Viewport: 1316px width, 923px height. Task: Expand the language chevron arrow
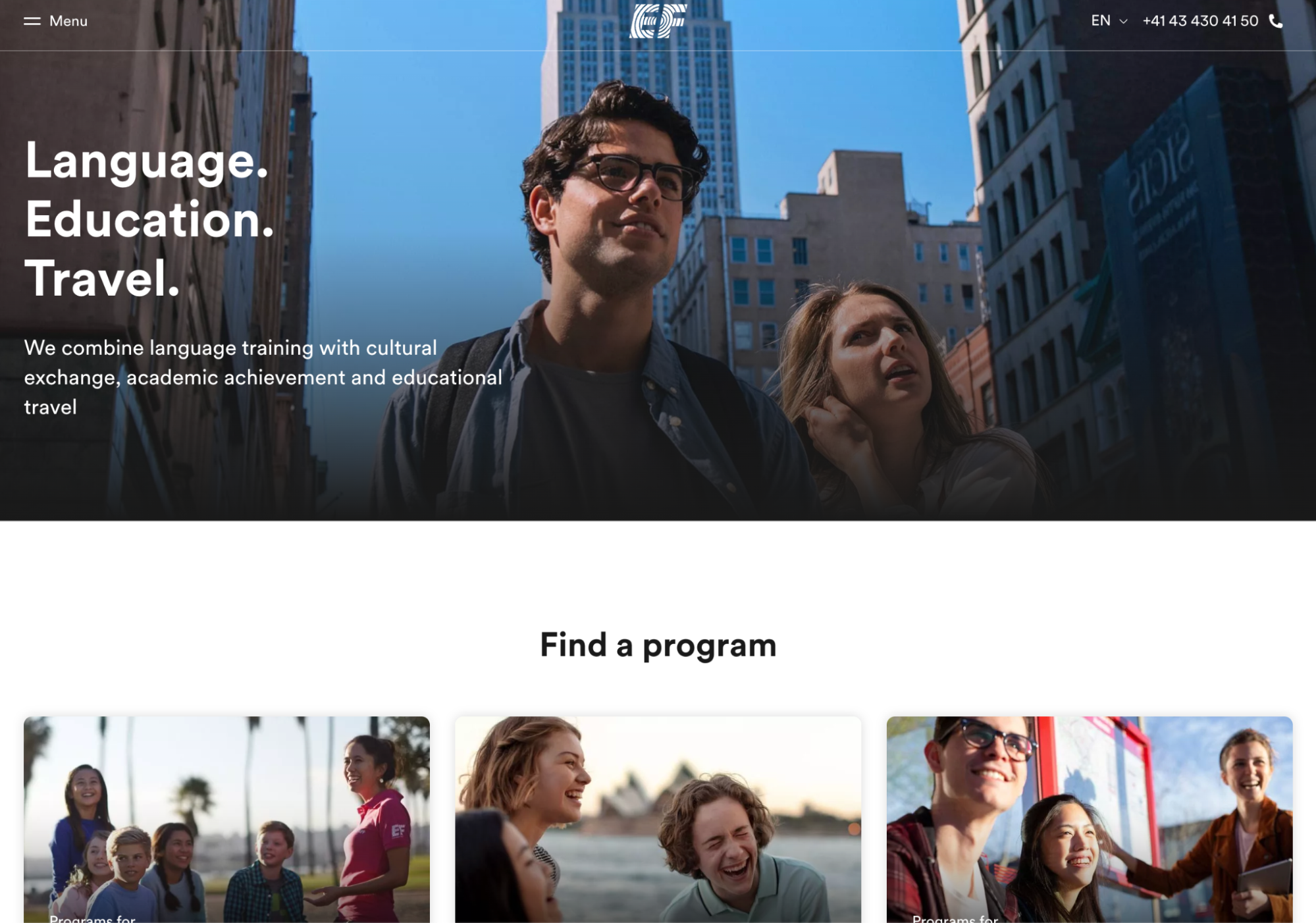[1124, 22]
